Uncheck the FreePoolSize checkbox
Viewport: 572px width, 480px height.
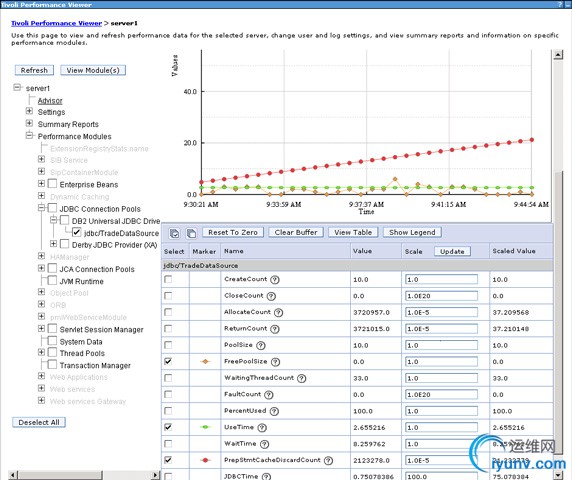(x=168, y=361)
